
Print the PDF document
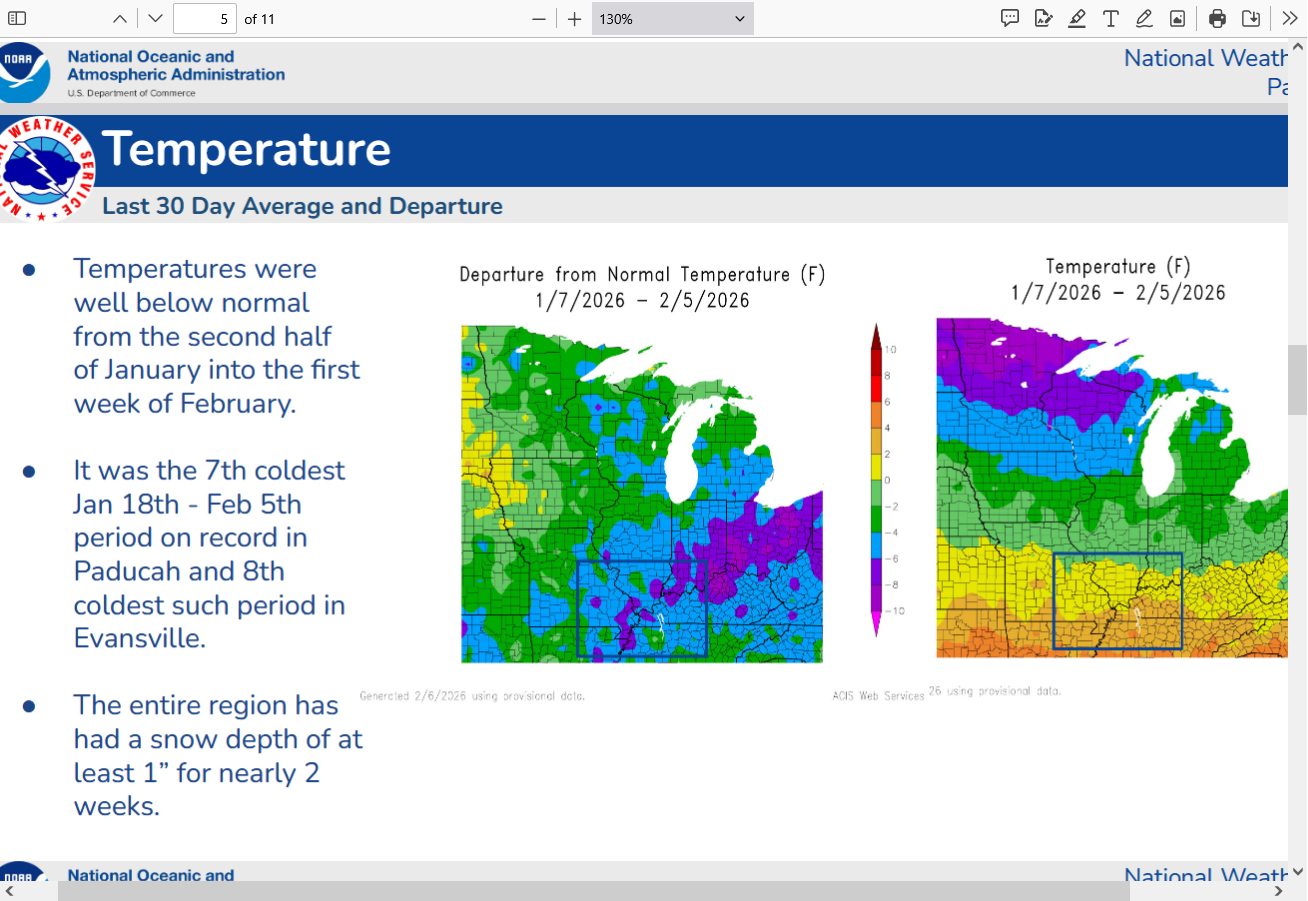pyautogui.click(x=1217, y=18)
